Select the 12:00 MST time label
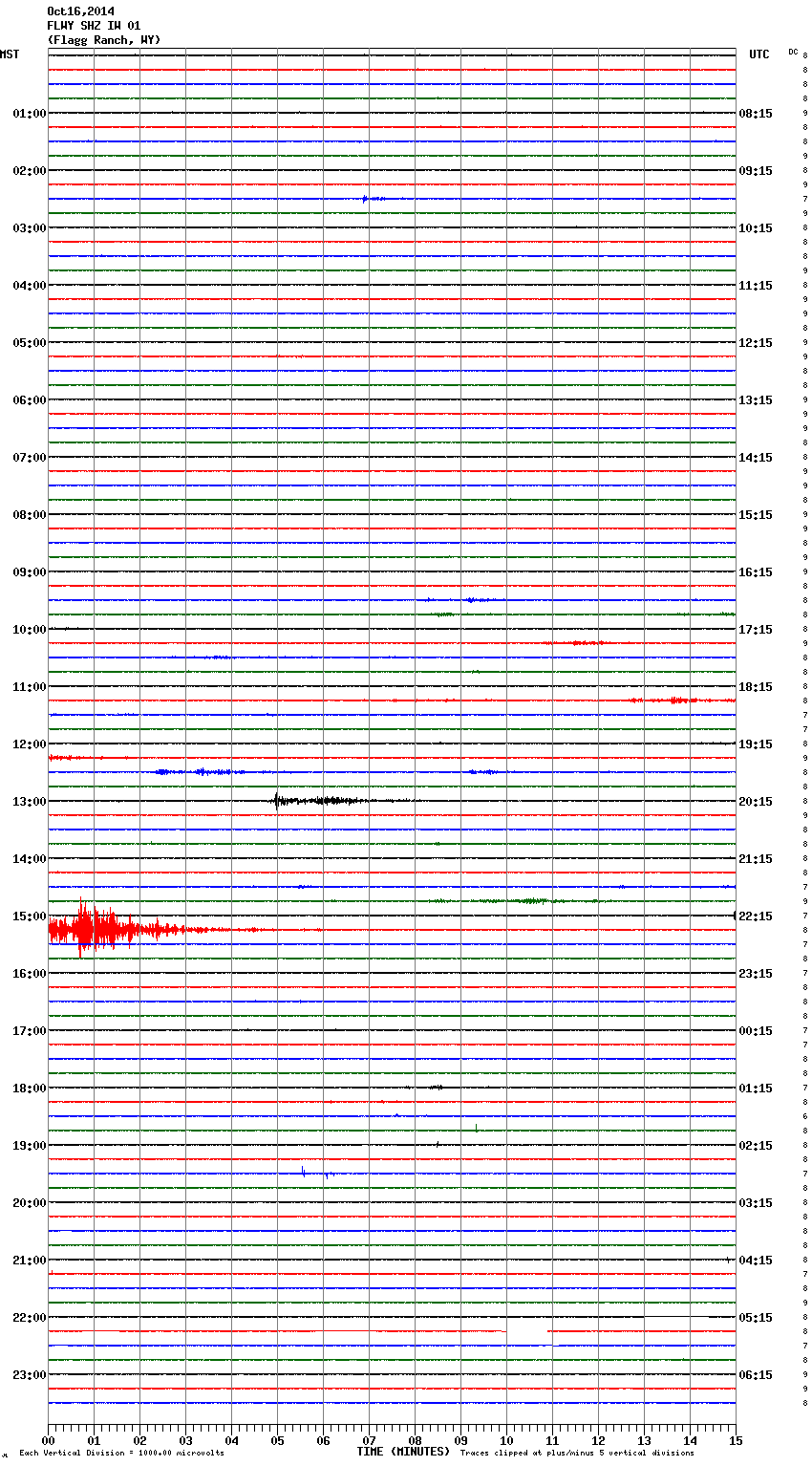812x1466 pixels. point(30,744)
